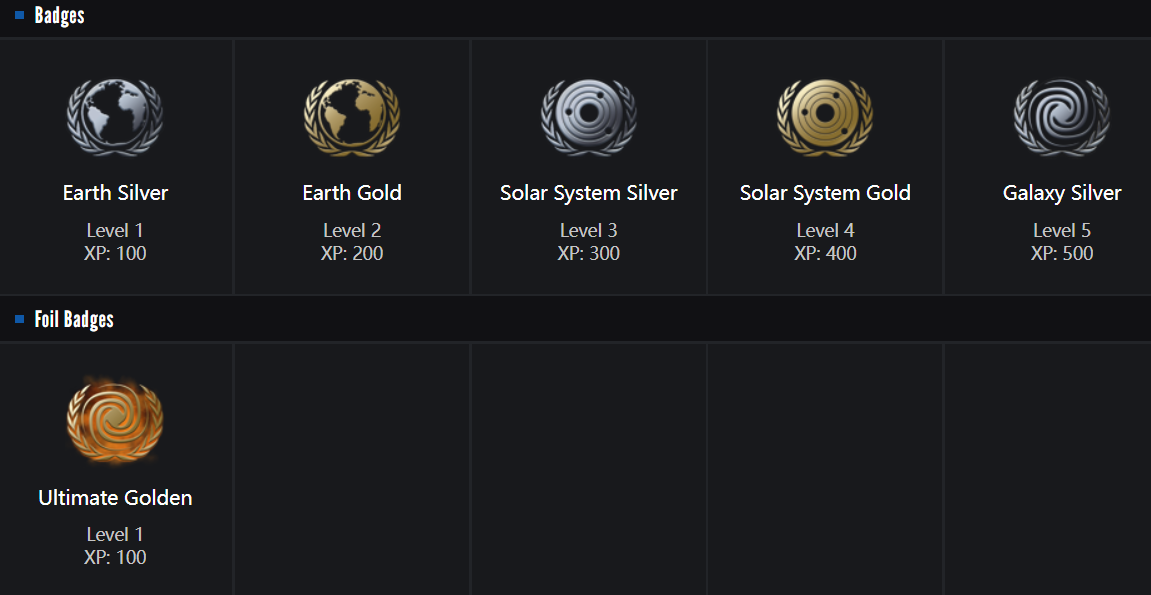
Task: Open the Galaxy Silver badge icon
Action: [x=1062, y=118]
